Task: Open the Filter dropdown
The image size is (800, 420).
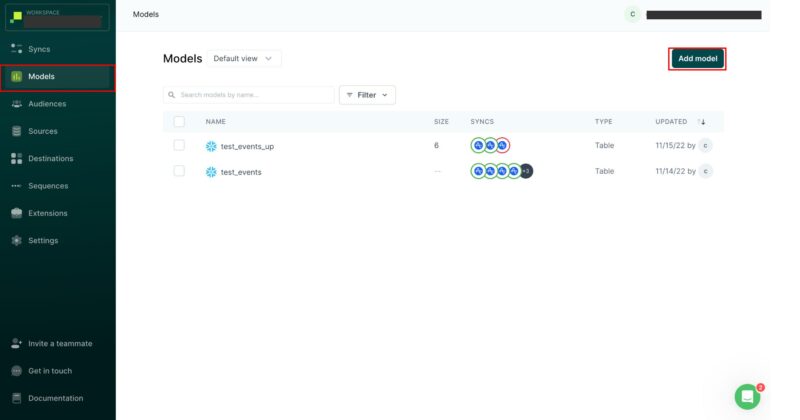Action: pyautogui.click(x=367, y=95)
